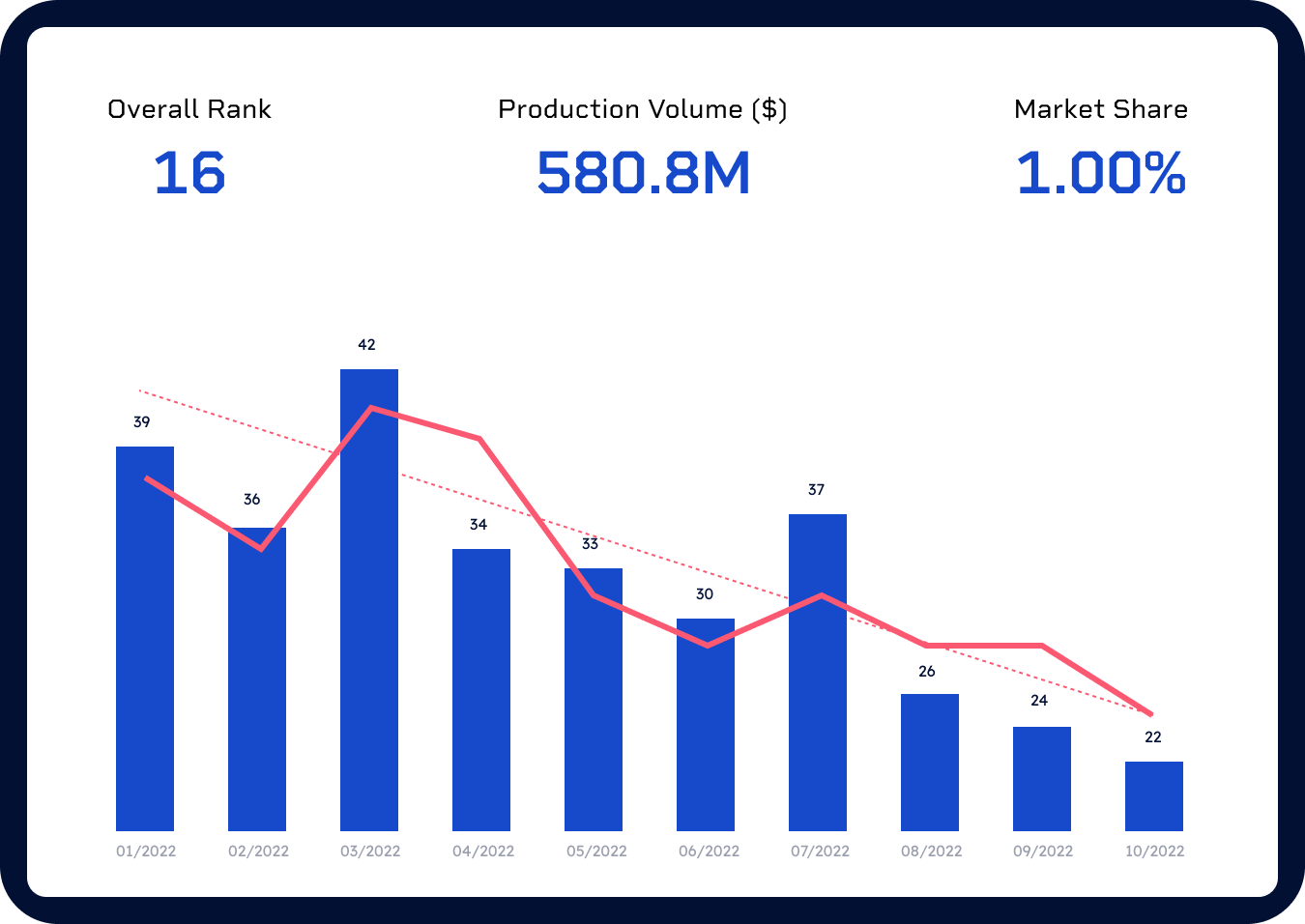Click the Overall Rank value 16

189,174
